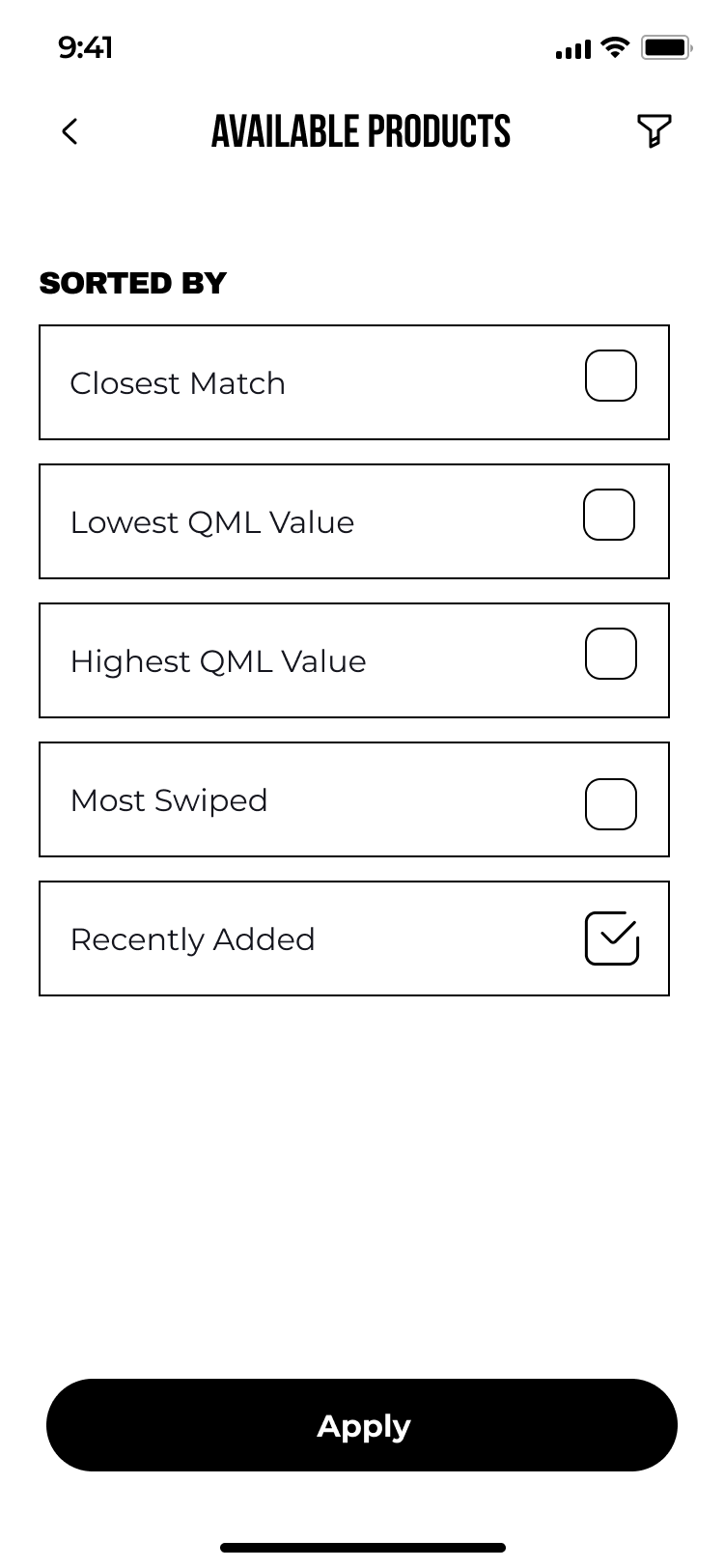Tick the Highest QML Value checkbox
Screen dimensions: 724x1568
coord(611,654)
